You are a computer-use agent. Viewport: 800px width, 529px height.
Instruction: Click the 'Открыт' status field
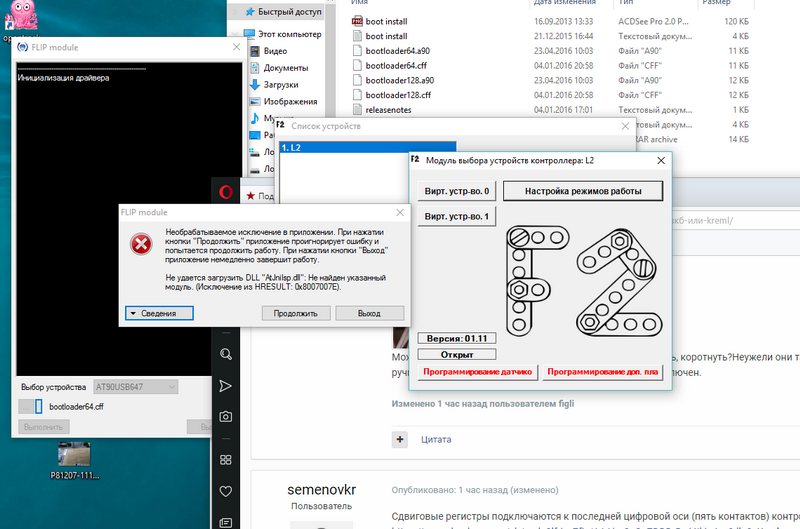click(457, 354)
